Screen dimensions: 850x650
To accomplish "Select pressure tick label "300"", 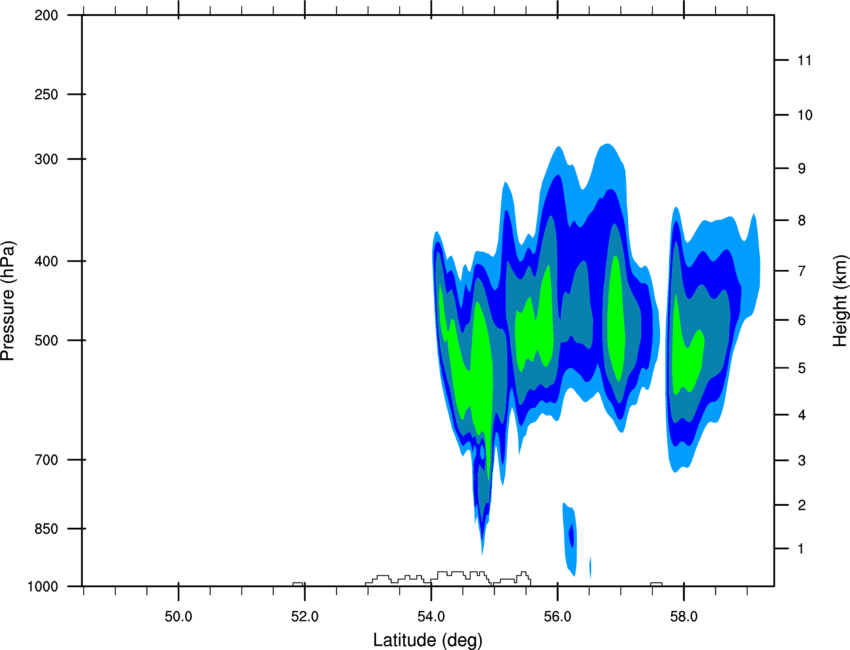I will click(x=46, y=159).
